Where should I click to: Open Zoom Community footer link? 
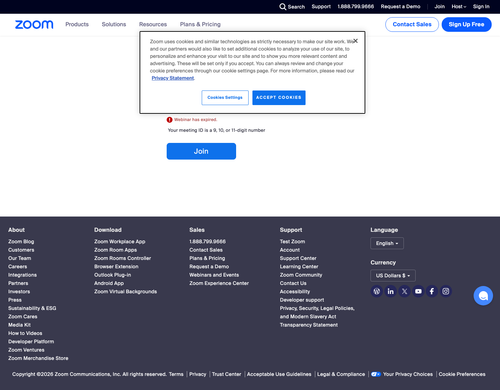click(x=301, y=275)
